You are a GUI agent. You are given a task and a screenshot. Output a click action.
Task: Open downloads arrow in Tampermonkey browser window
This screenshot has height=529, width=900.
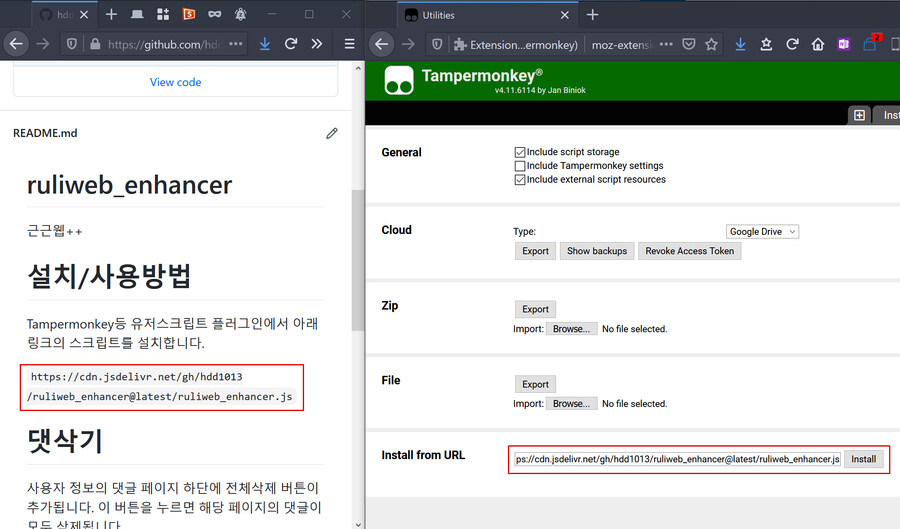pos(740,44)
